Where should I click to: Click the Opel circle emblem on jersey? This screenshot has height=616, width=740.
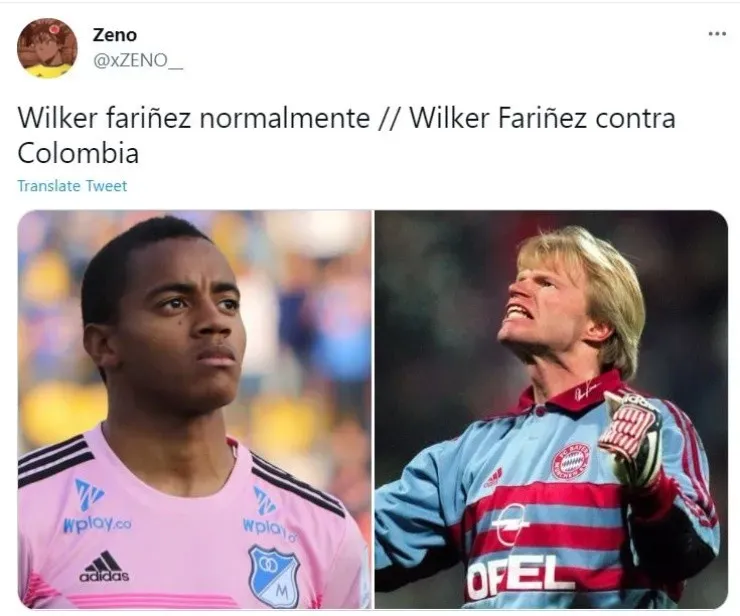(x=510, y=523)
